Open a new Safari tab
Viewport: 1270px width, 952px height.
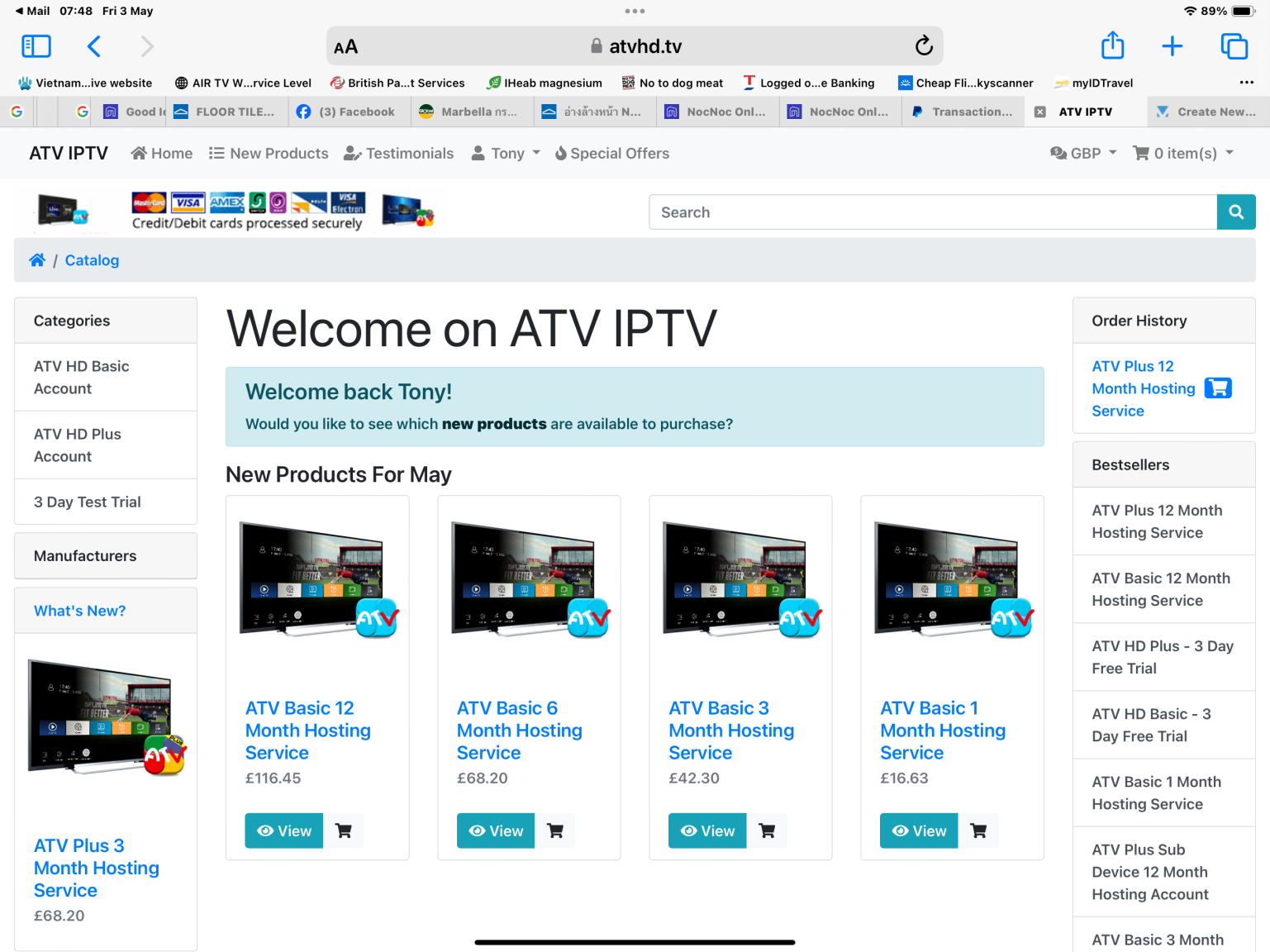pyautogui.click(x=1172, y=46)
